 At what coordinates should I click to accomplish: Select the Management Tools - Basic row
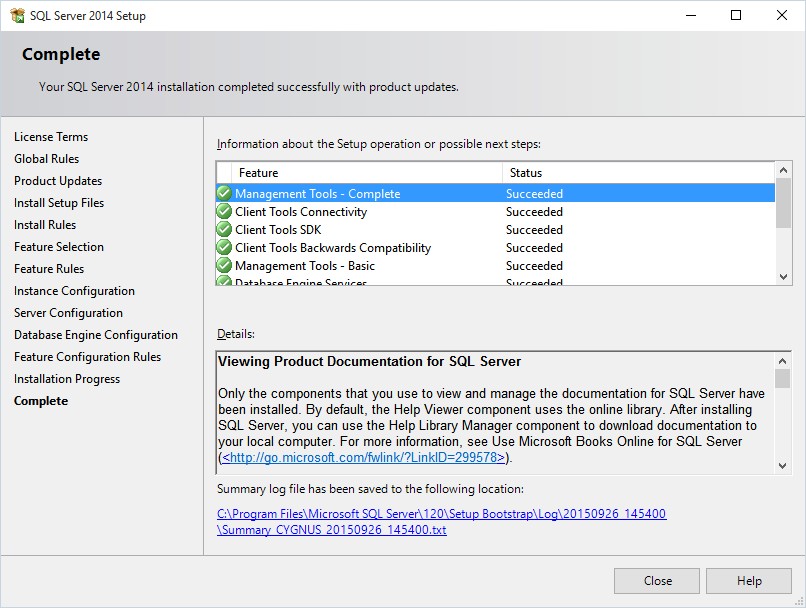496,265
